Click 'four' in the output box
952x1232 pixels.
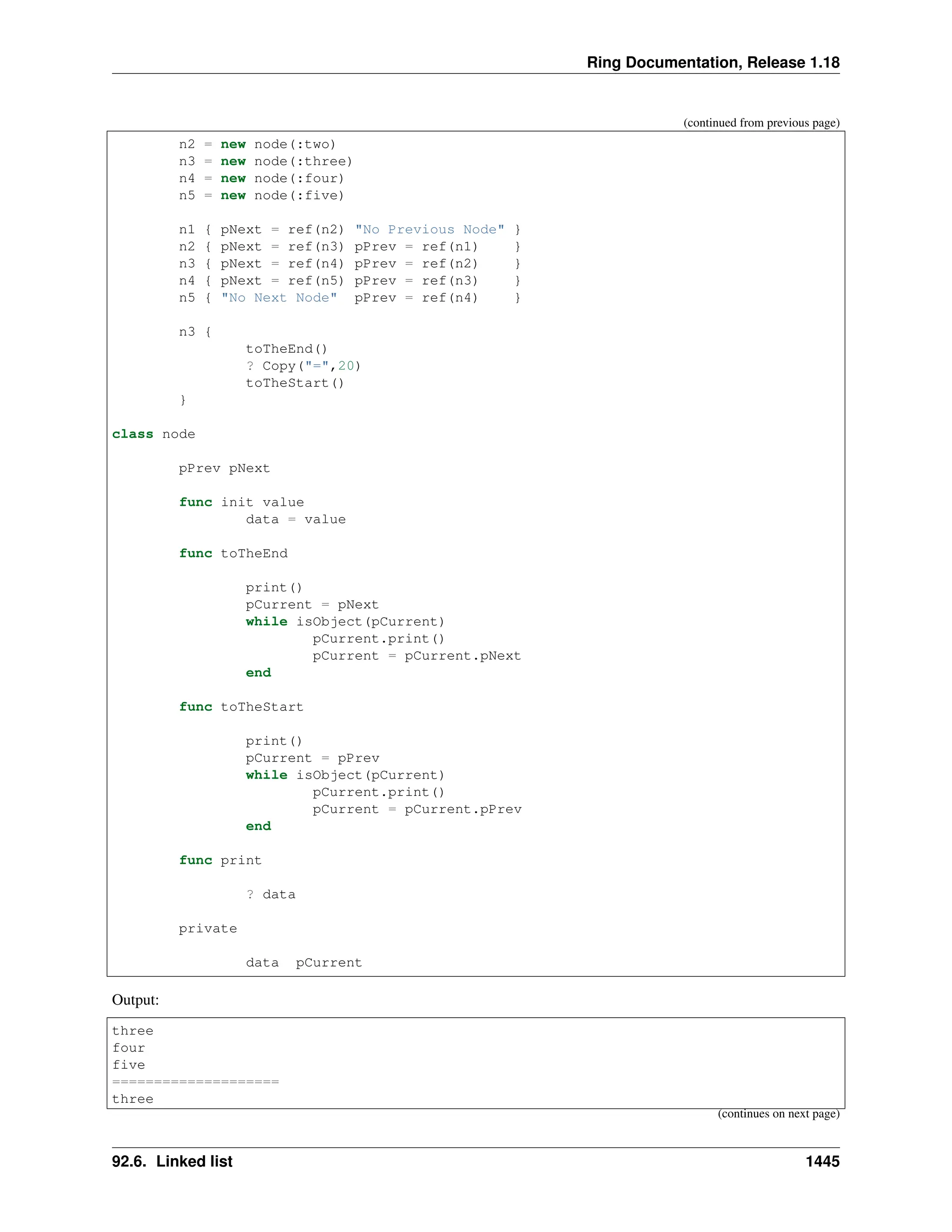(x=129, y=1047)
